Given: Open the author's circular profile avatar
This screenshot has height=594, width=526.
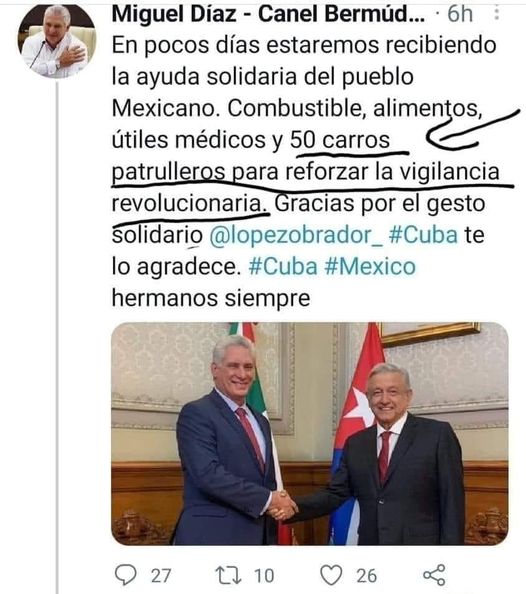Looking at the screenshot, I should [57, 39].
